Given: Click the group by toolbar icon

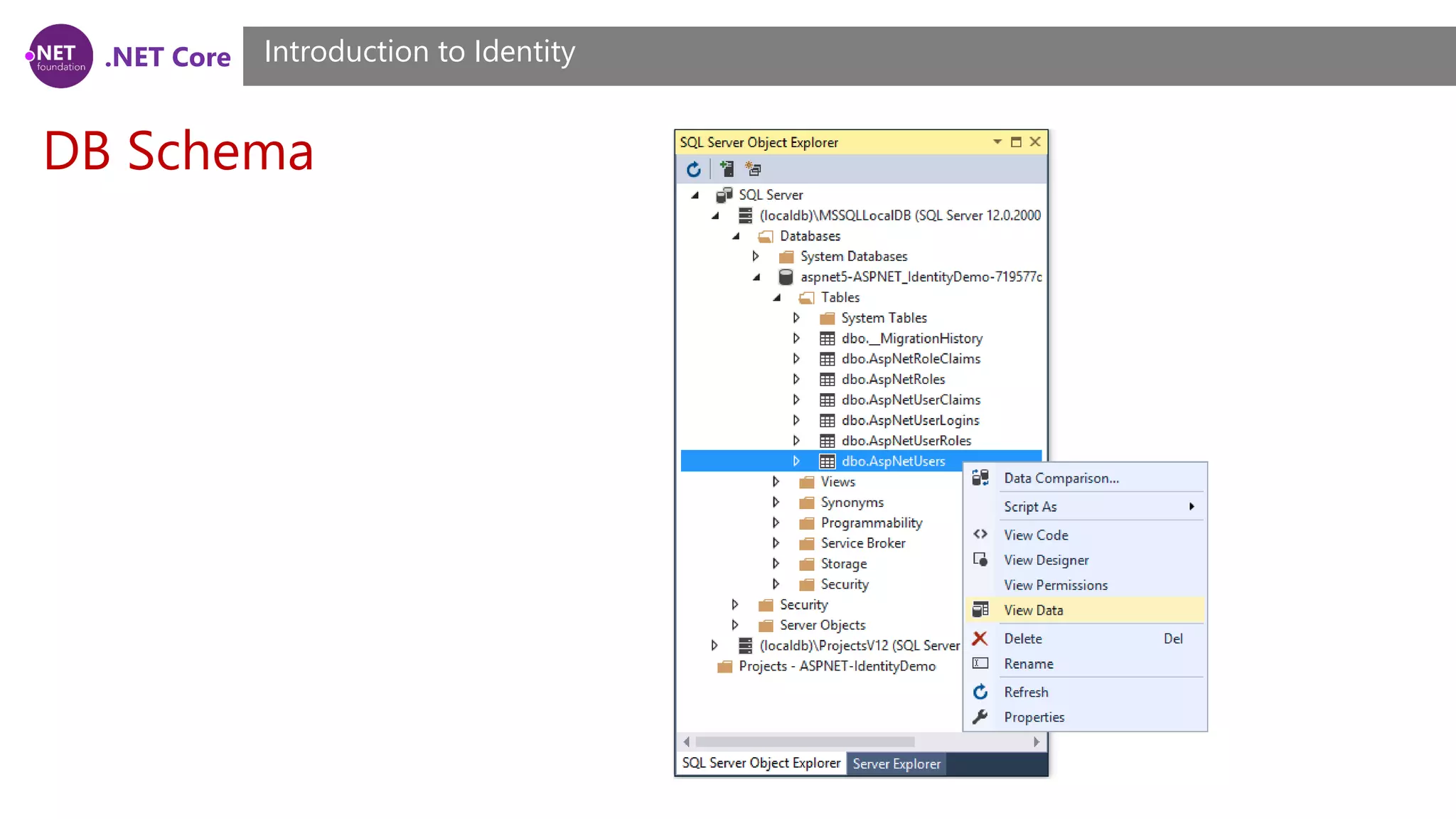Looking at the screenshot, I should coord(753,169).
